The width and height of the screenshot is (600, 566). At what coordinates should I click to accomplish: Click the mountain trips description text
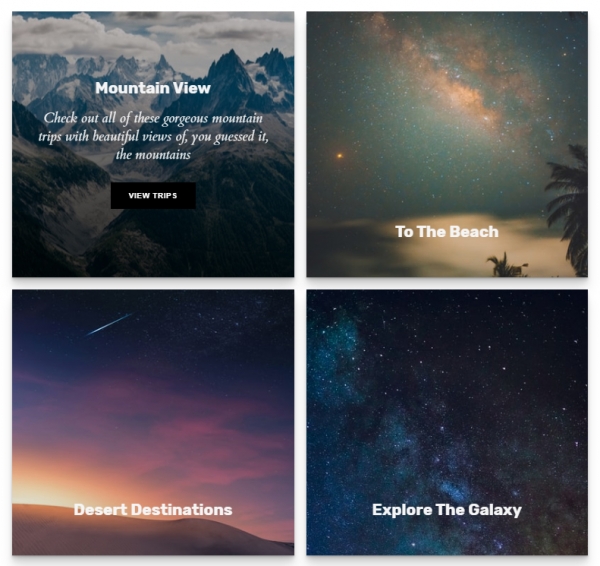tap(153, 136)
